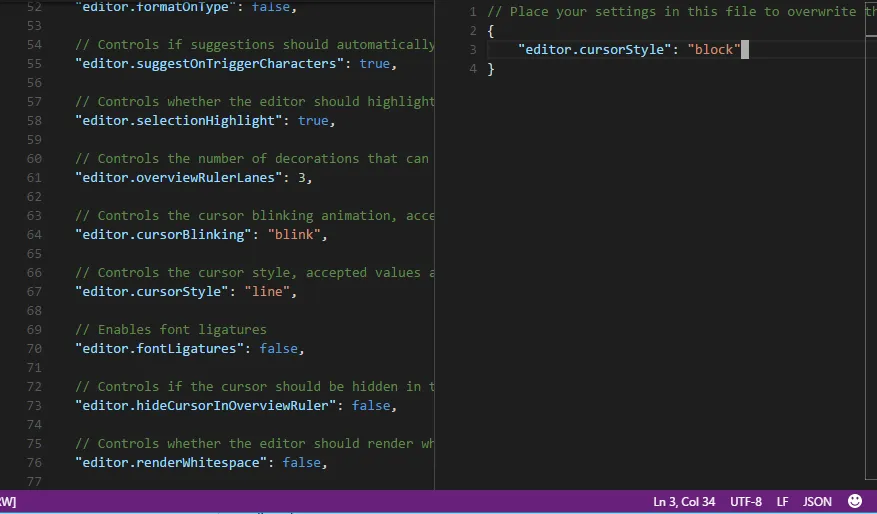Image resolution: width=877 pixels, height=514 pixels.
Task: Change end-of-line sequence via LF indicator
Action: coord(782,501)
